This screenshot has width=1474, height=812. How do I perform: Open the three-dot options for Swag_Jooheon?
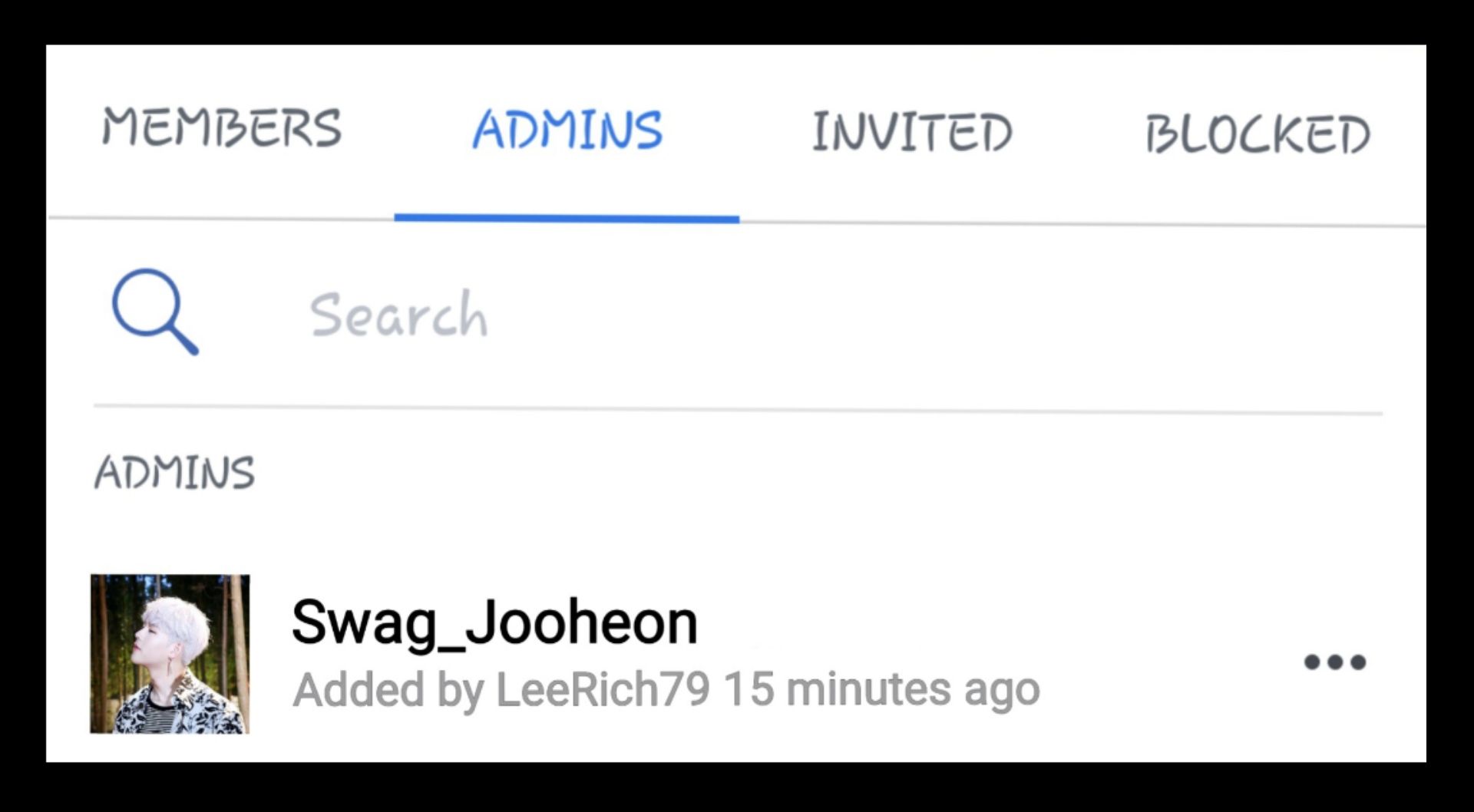point(1335,662)
